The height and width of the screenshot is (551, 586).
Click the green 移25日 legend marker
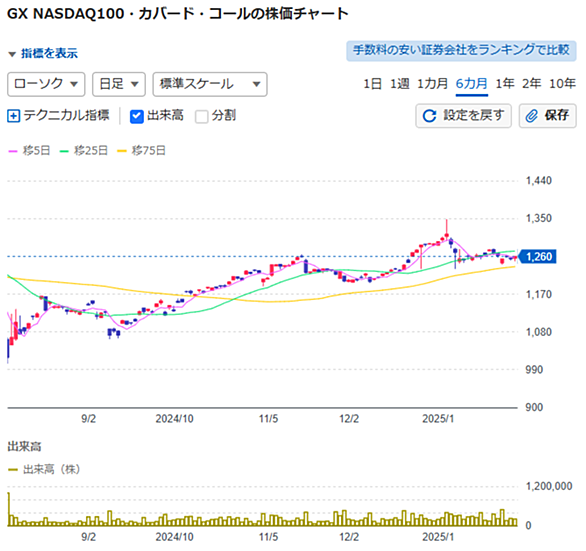[x=64, y=151]
